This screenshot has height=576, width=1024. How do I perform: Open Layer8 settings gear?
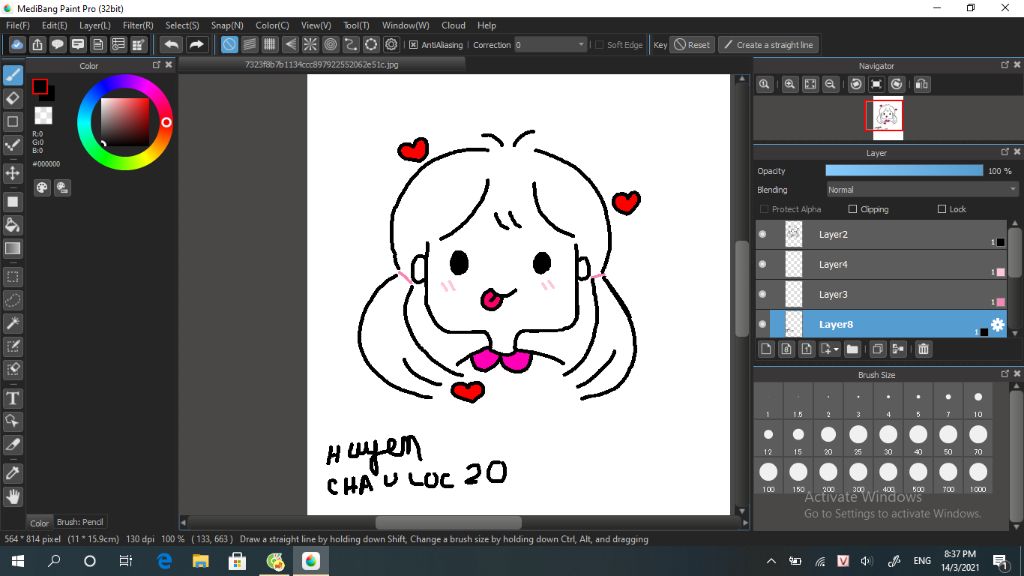click(x=997, y=325)
